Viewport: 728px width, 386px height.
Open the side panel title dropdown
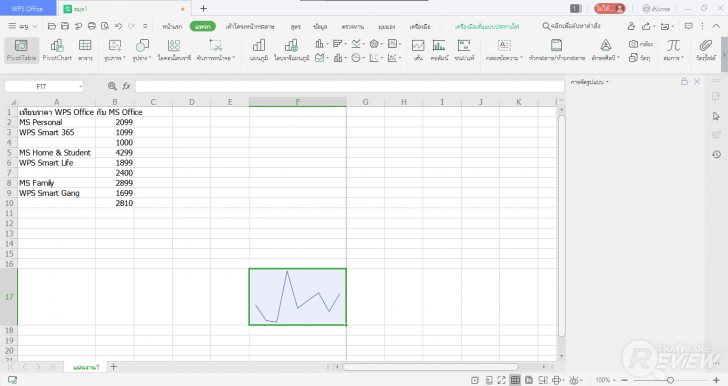590,82
